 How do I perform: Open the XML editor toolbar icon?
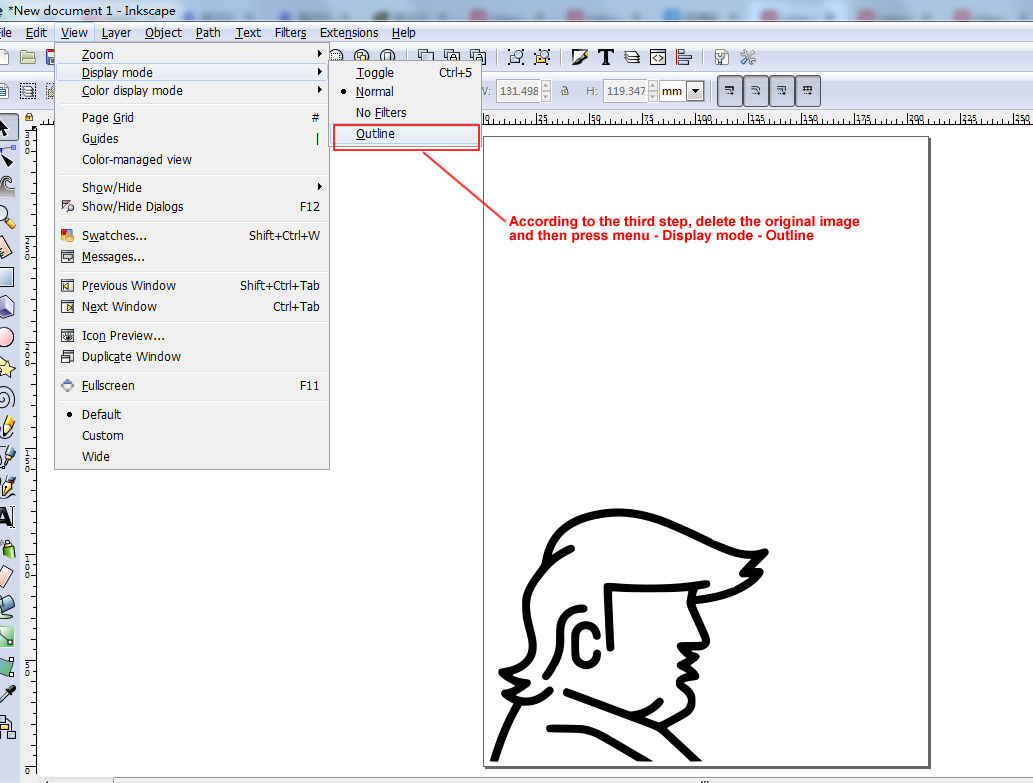click(x=658, y=57)
